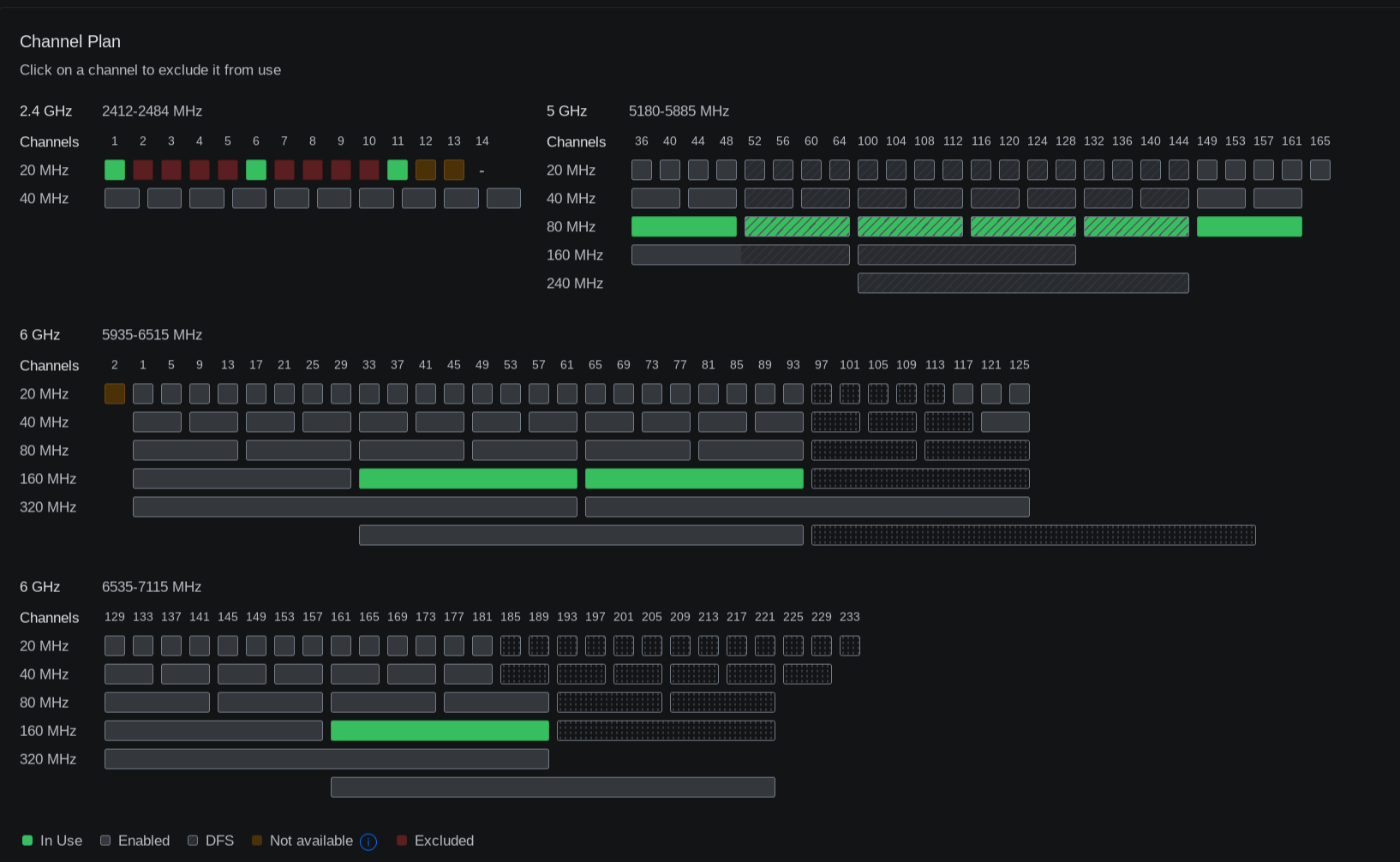Exclude the 5 GHz 80 MHz block for channels 36-48
The image size is (1400, 862).
click(x=684, y=226)
